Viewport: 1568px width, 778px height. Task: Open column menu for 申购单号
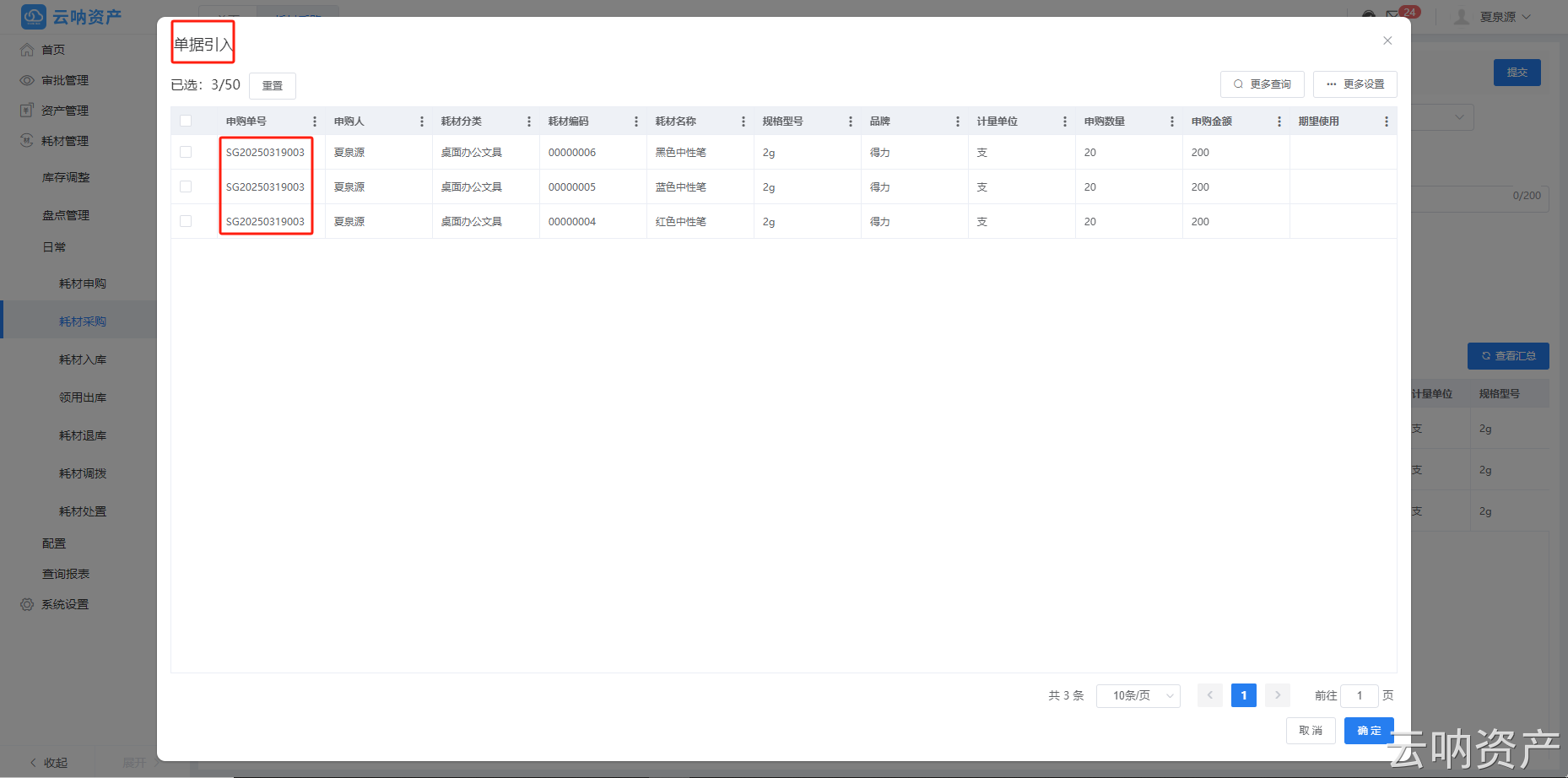pyautogui.click(x=315, y=122)
